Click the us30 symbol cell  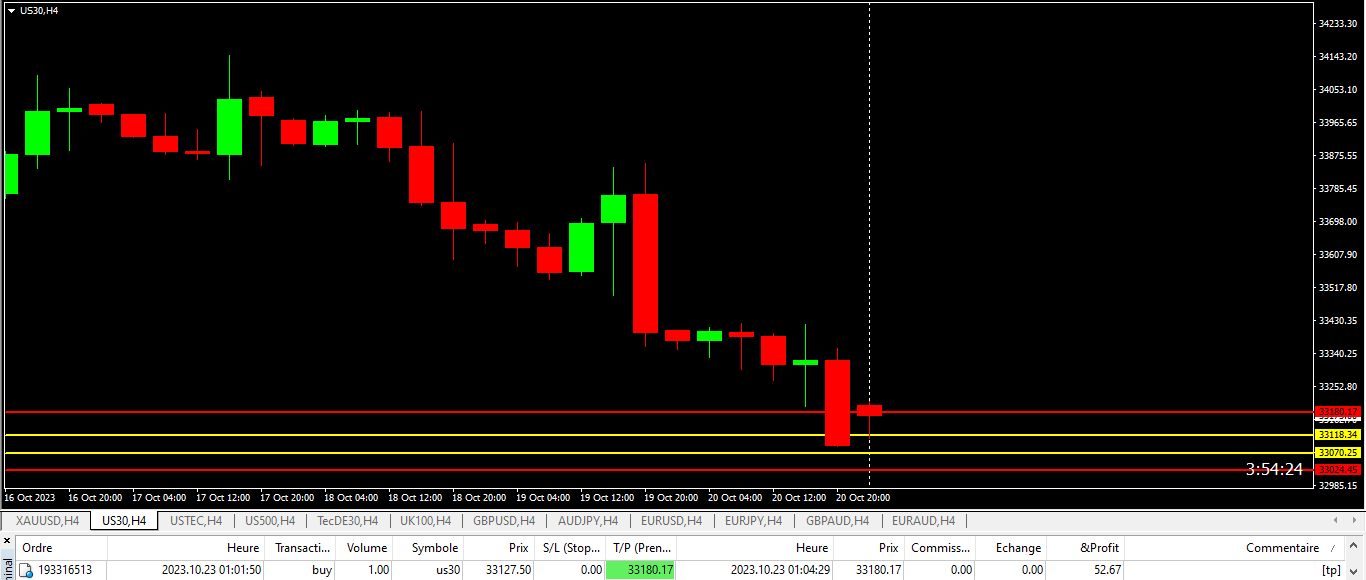click(x=446, y=570)
